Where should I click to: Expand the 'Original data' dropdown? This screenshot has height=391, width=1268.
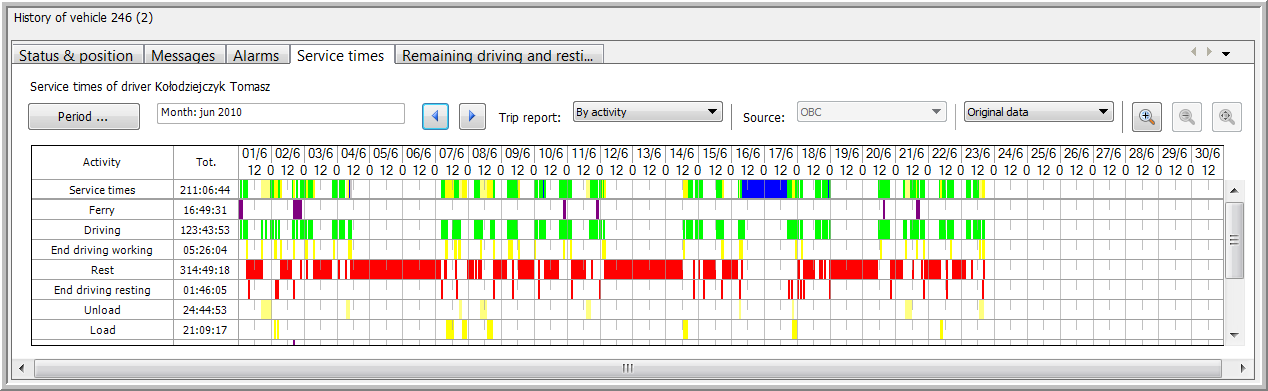coord(1039,112)
